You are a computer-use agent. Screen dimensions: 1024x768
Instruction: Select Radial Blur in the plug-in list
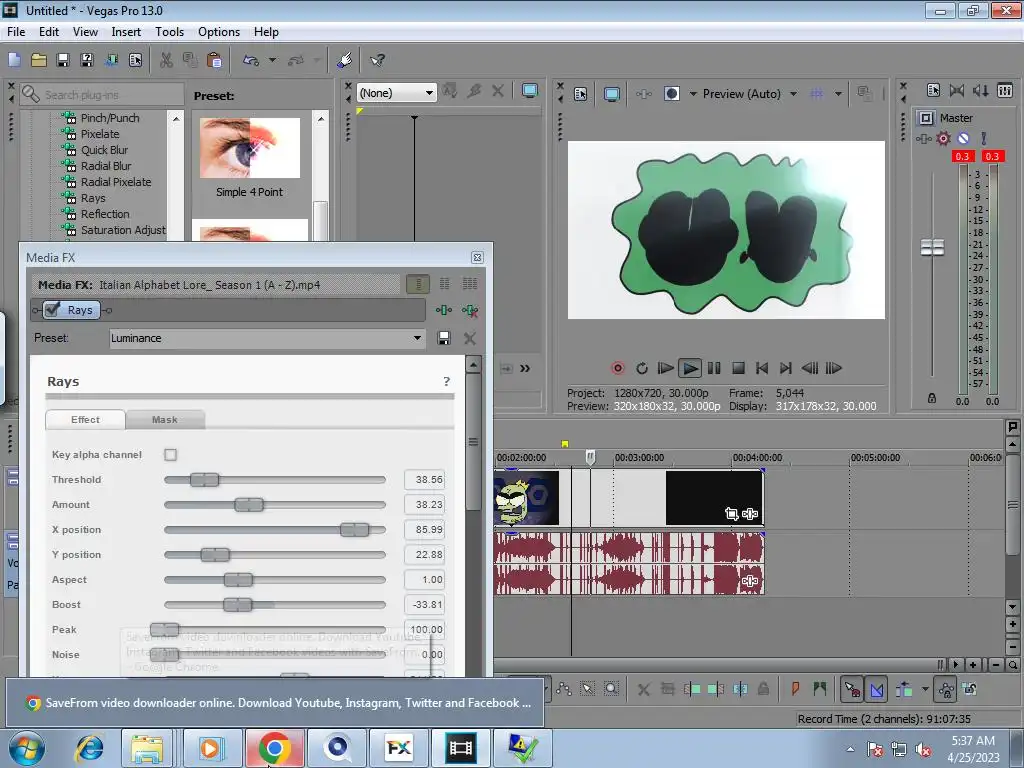click(x=106, y=166)
